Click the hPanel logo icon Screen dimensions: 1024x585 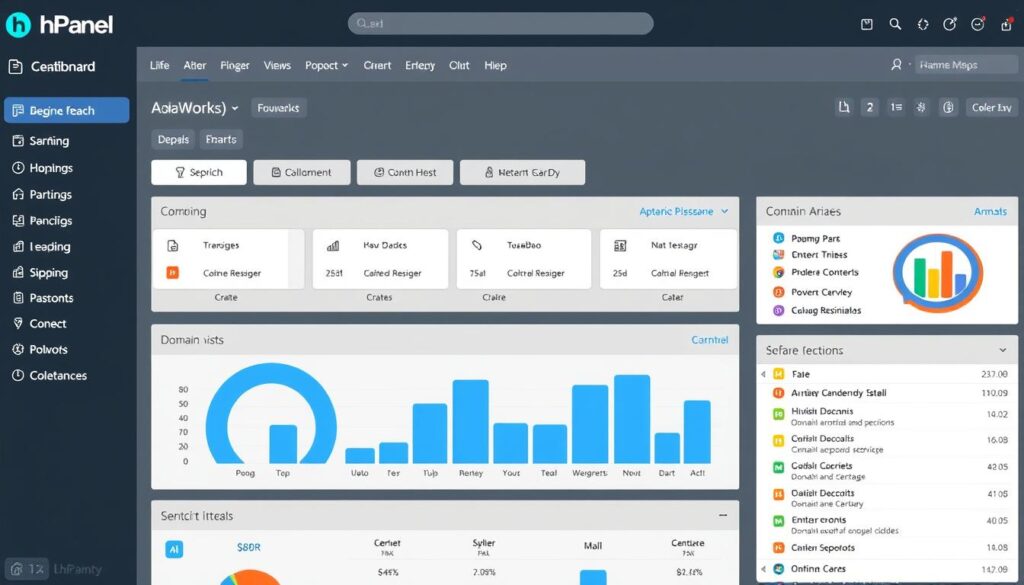(x=19, y=24)
